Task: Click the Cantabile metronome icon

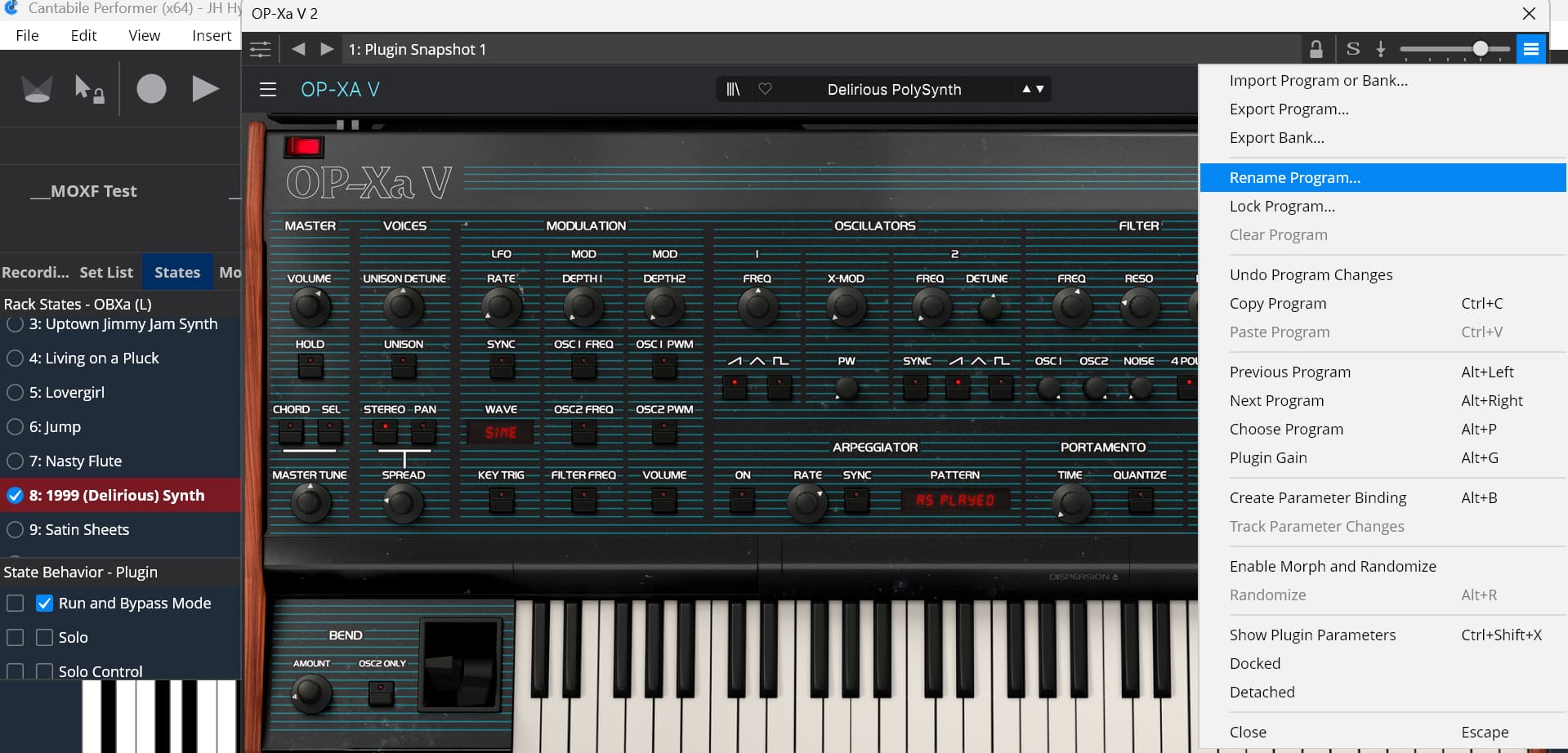Action: [x=37, y=88]
